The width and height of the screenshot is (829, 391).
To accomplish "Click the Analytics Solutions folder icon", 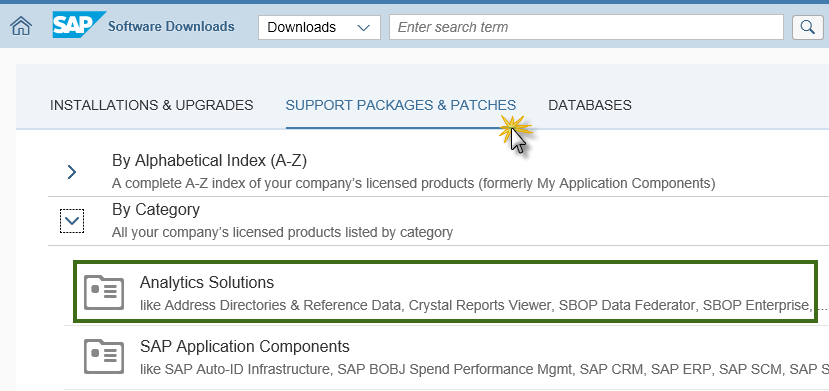I will click(104, 292).
